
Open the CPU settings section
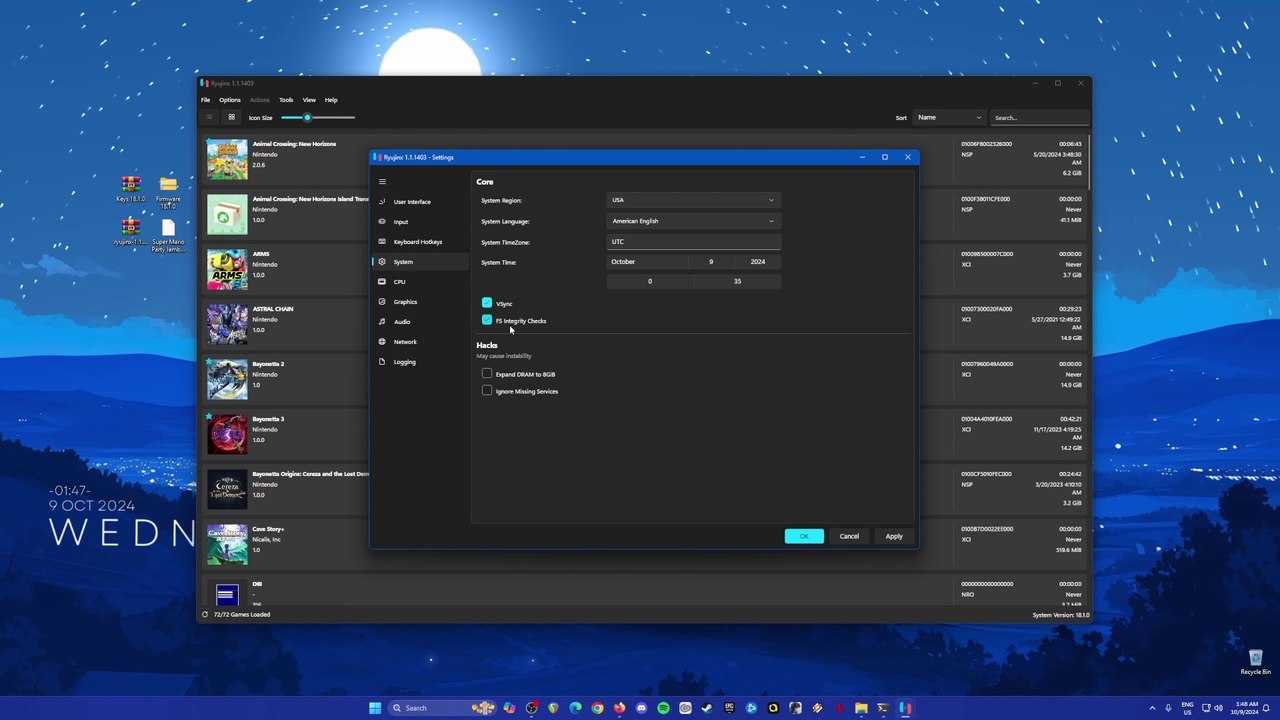point(418,282)
